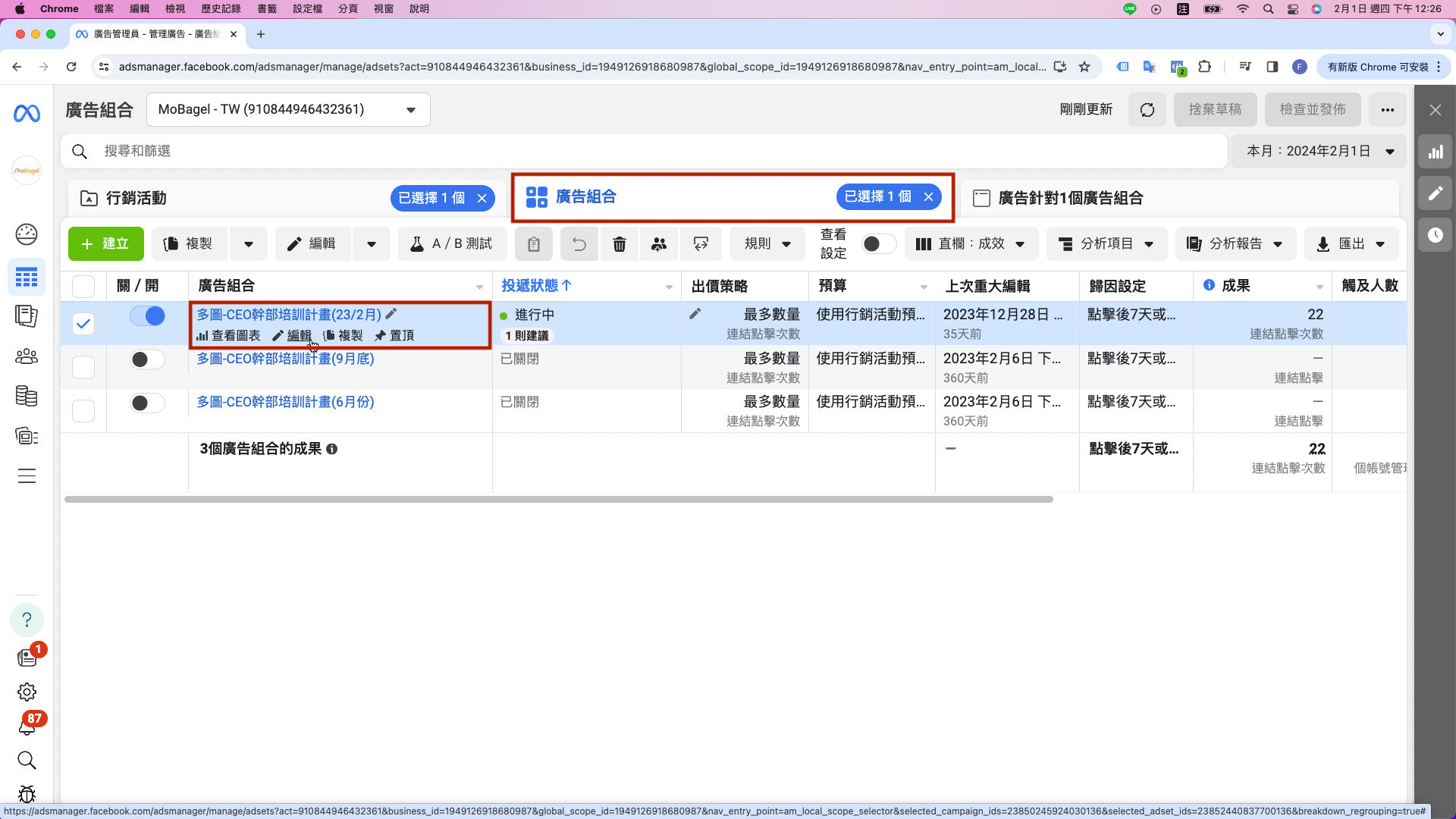Open the 直欄：成效 columns dropdown
This screenshot has width=1456, height=819.
(x=971, y=244)
